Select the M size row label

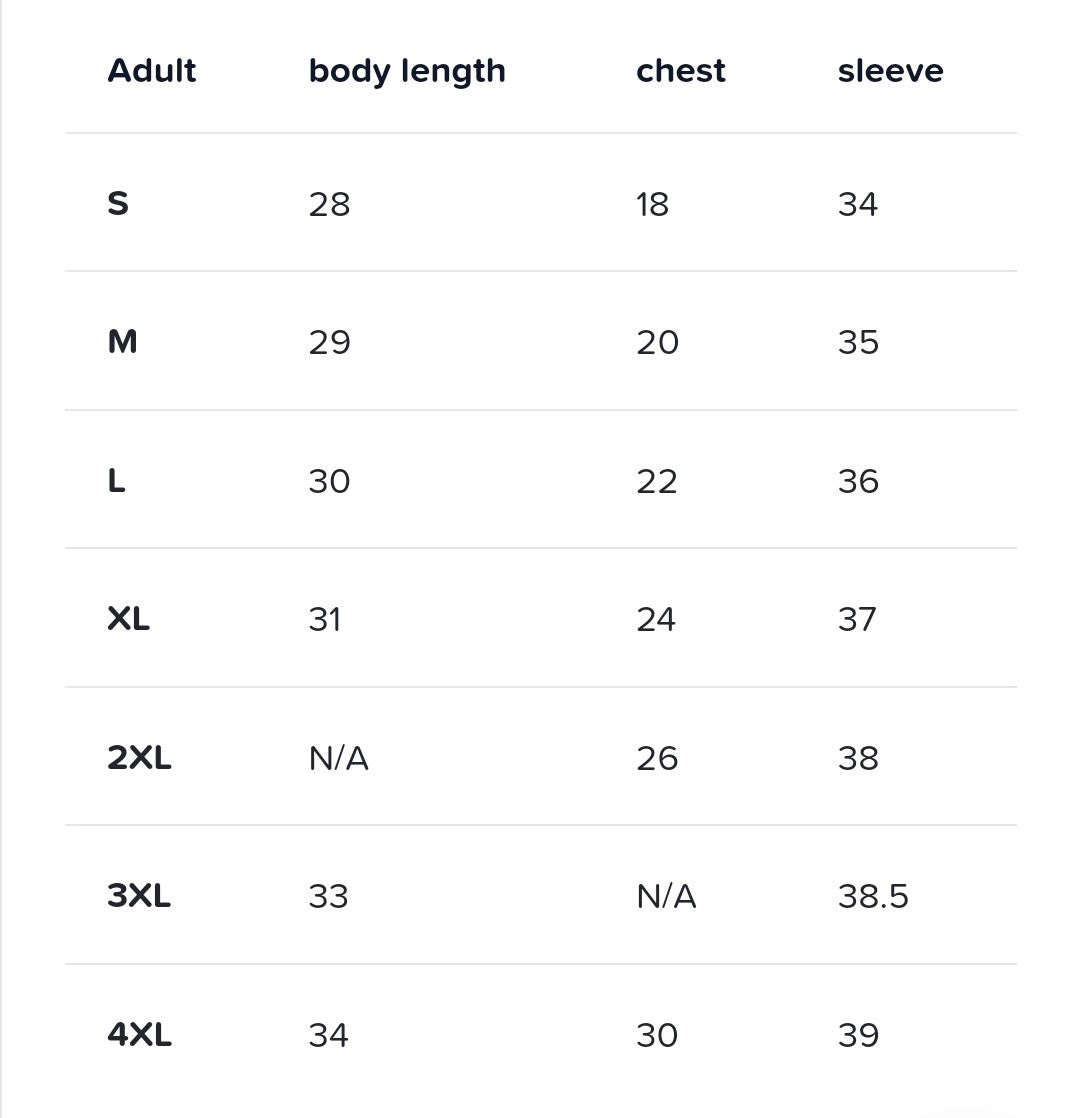coord(122,342)
